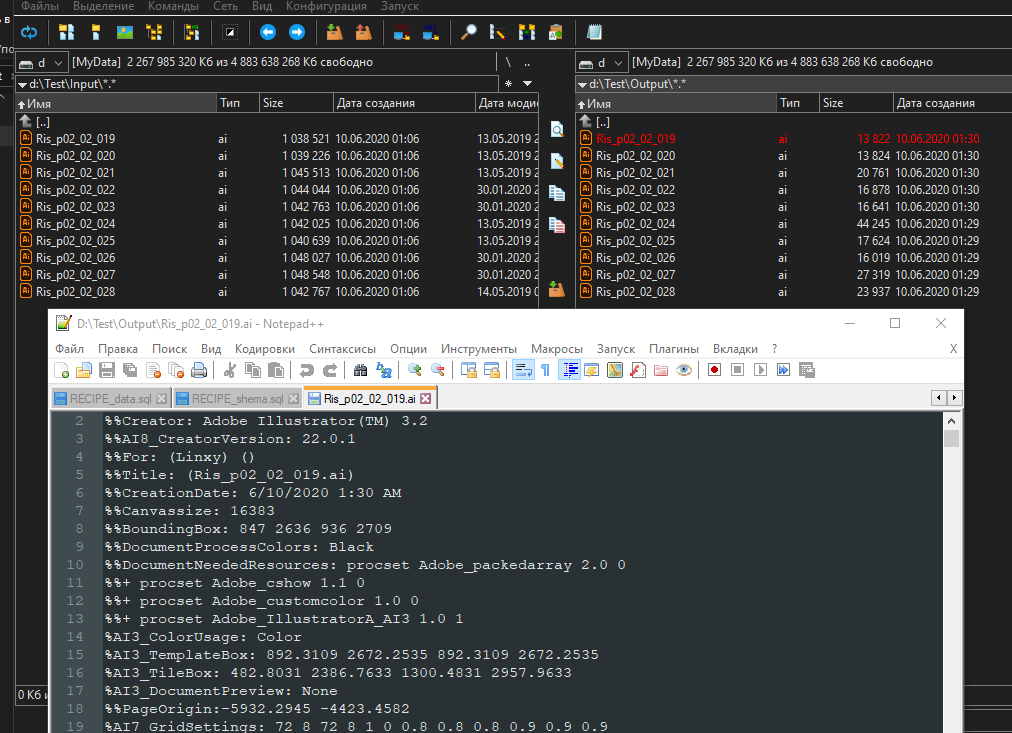Toggle the eye monitoring icon in Notepad++
The width and height of the screenshot is (1012, 733).
(684, 370)
